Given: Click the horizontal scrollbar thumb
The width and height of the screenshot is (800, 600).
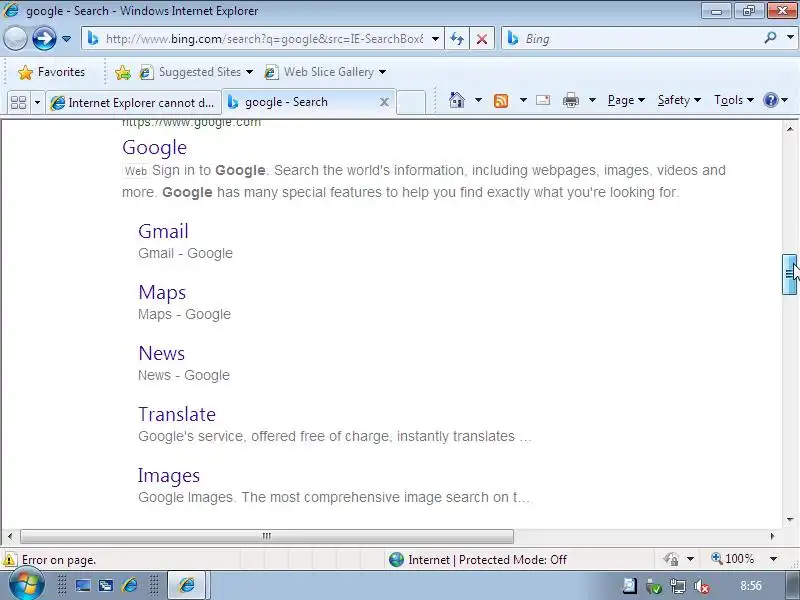Looking at the screenshot, I should pos(267,536).
